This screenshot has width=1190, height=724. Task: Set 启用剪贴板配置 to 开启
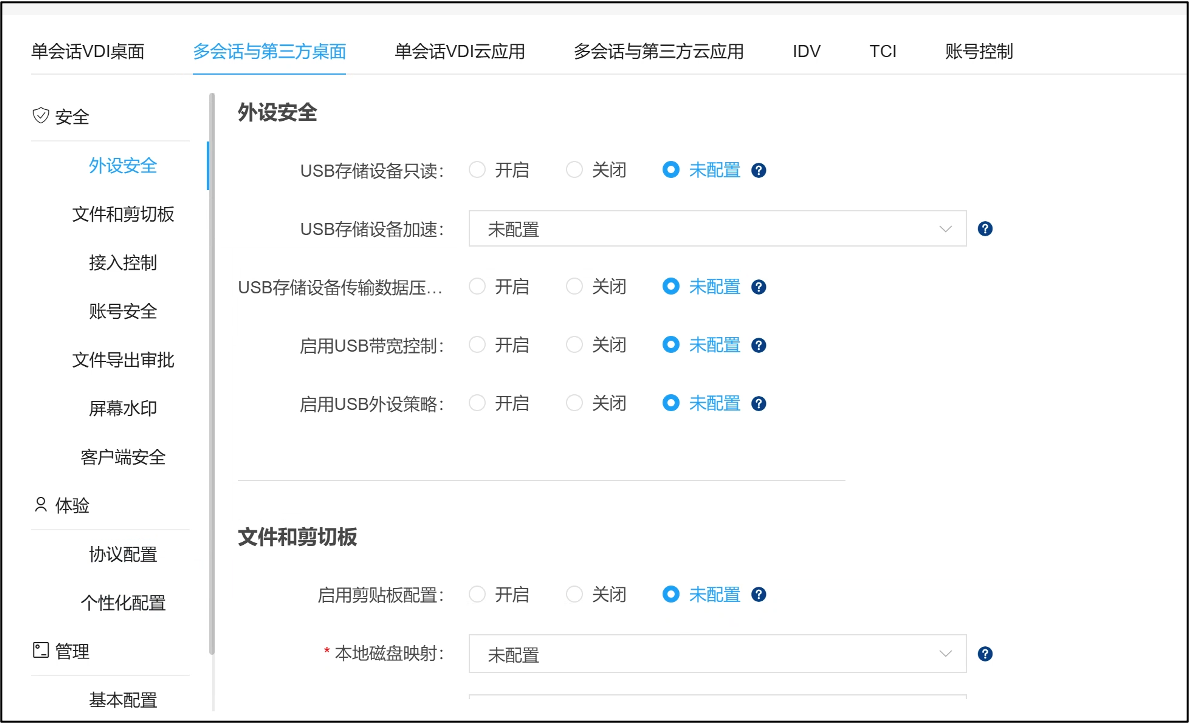coord(477,595)
